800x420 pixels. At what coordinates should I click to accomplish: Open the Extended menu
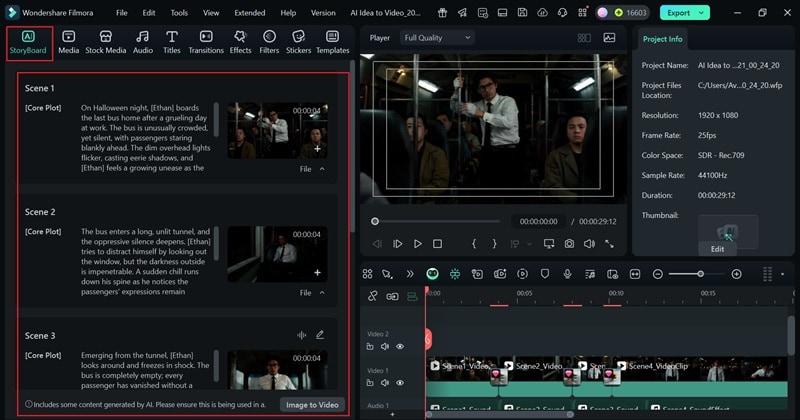pyautogui.click(x=249, y=13)
